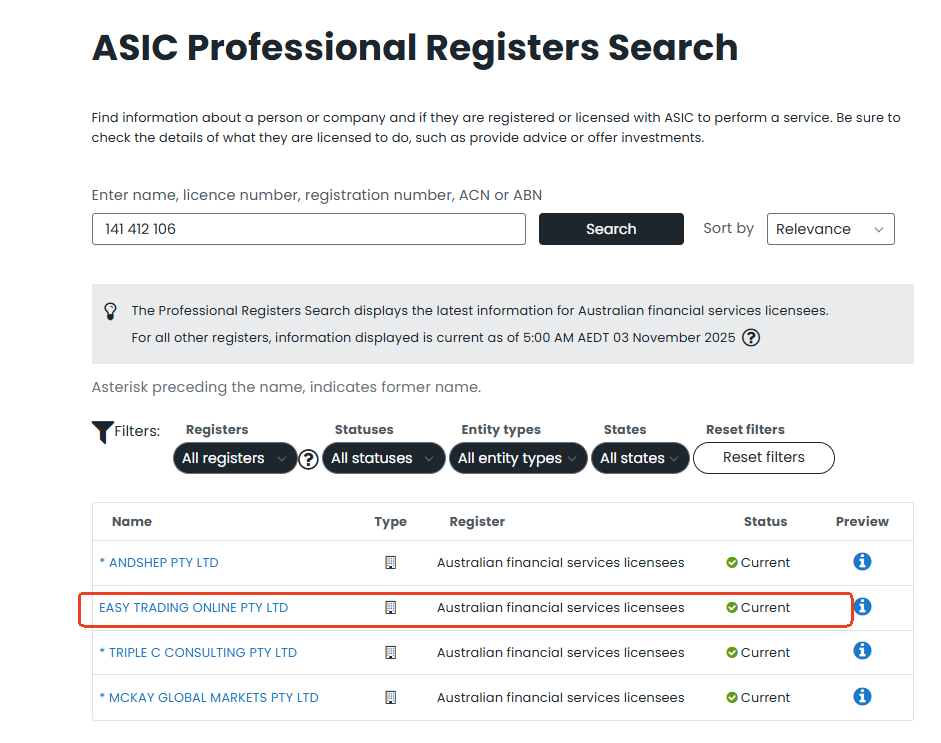
Task: Click the Reset filters button
Action: coord(763,457)
